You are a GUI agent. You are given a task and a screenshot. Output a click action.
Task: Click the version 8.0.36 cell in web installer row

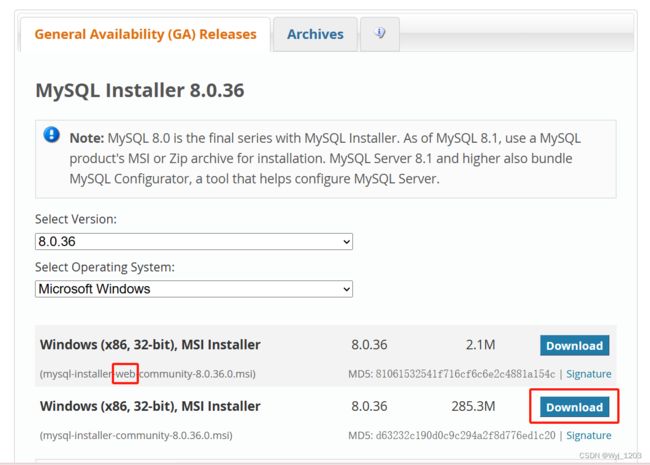pos(369,345)
